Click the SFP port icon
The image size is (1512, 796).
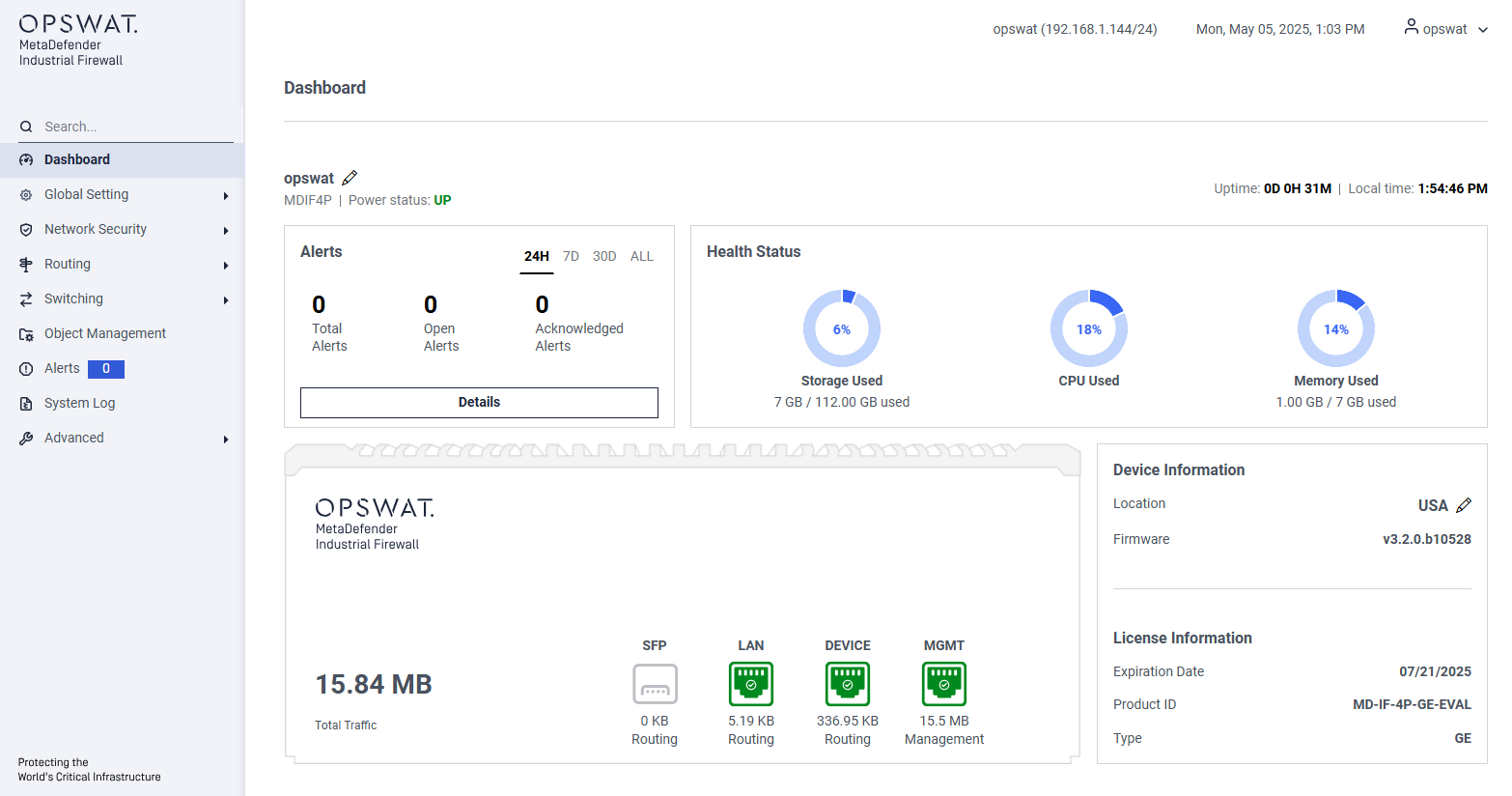(x=655, y=684)
